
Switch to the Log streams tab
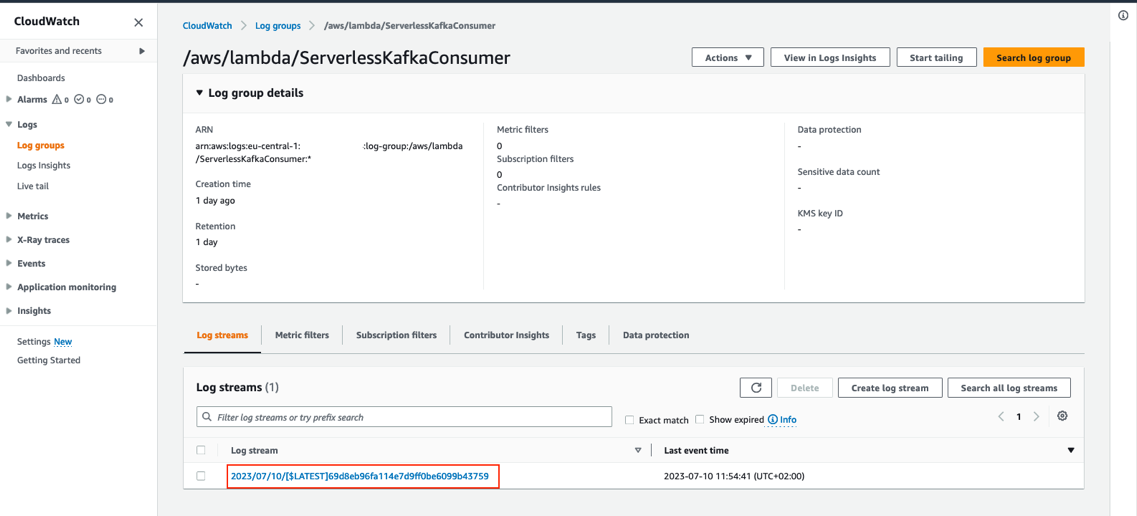pyautogui.click(x=222, y=335)
